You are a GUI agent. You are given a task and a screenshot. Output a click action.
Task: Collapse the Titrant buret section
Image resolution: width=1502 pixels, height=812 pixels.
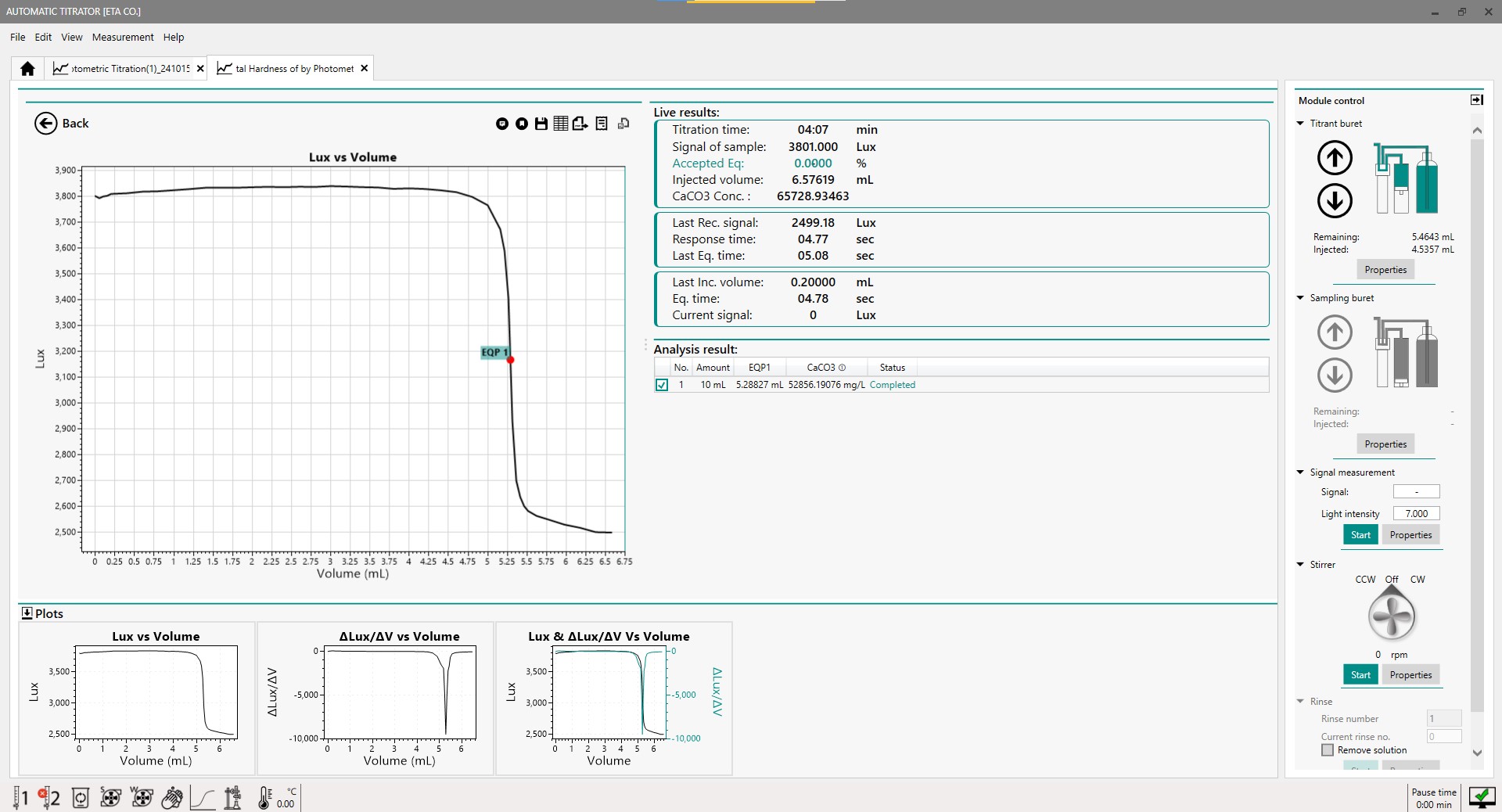coord(1300,124)
